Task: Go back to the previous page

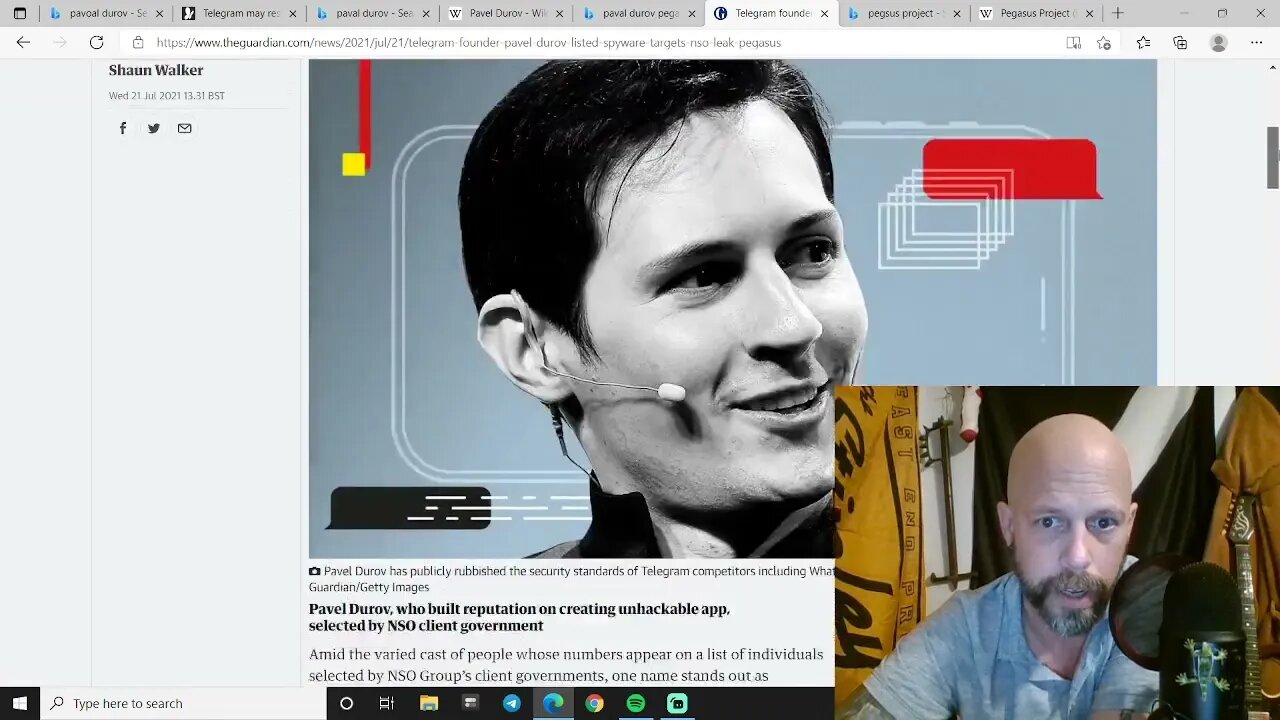Action: pos(23,42)
